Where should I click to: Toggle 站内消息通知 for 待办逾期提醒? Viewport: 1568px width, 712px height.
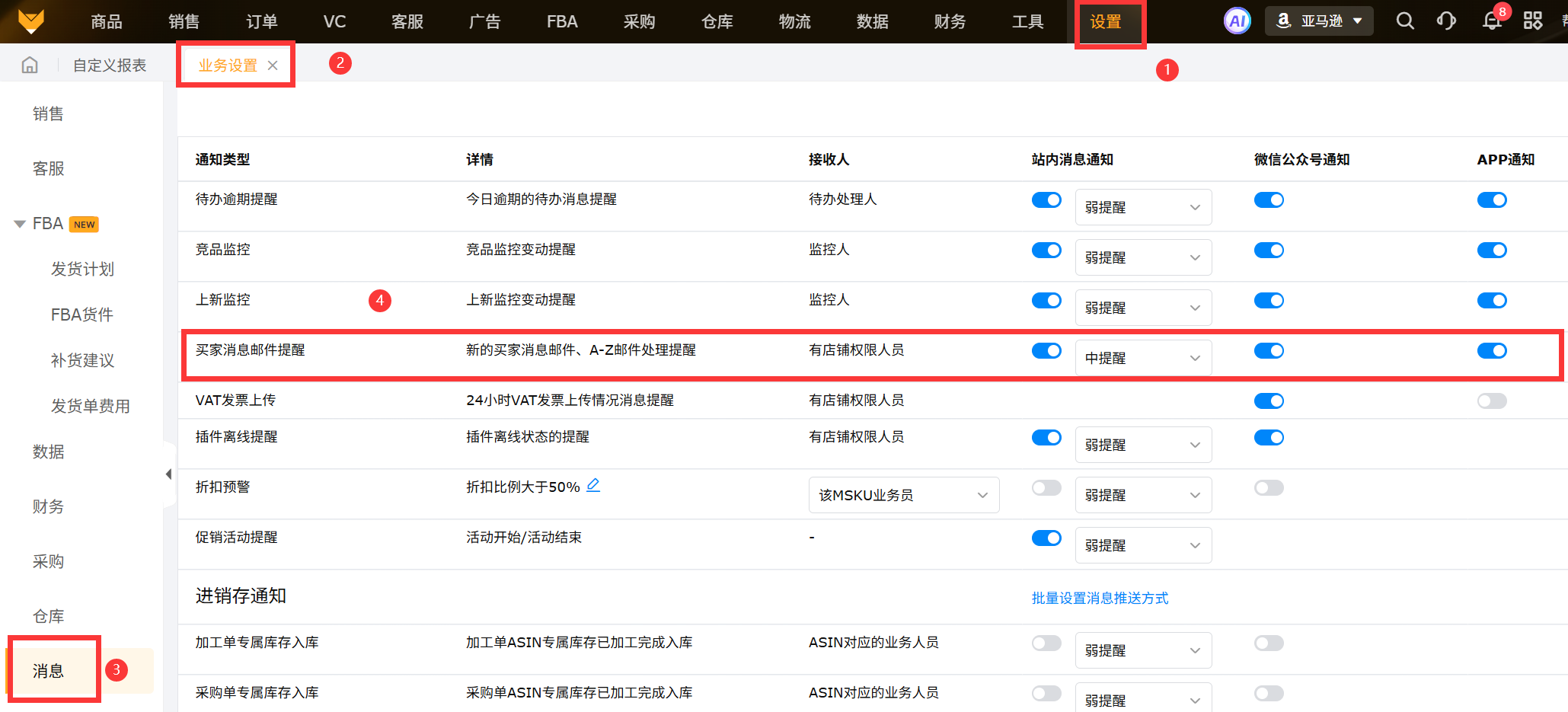coord(1046,200)
